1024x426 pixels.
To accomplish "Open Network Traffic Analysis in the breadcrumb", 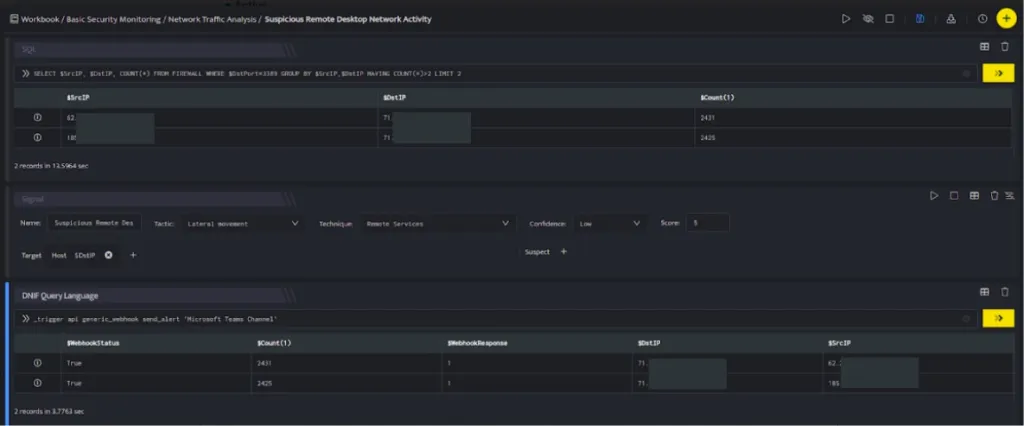I will pyautogui.click(x=212, y=19).
